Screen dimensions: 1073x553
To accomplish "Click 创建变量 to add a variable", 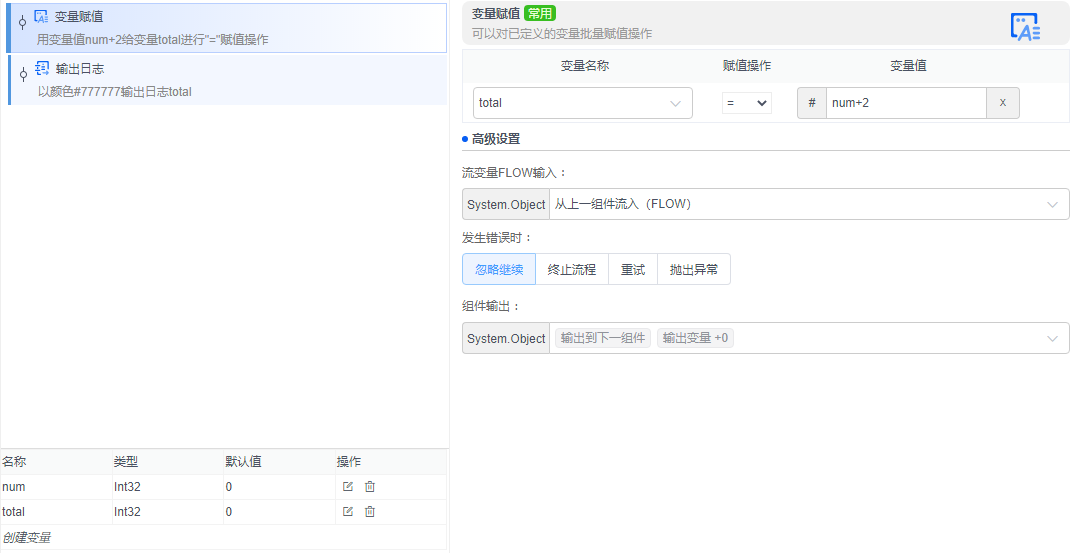I will tap(26, 537).
